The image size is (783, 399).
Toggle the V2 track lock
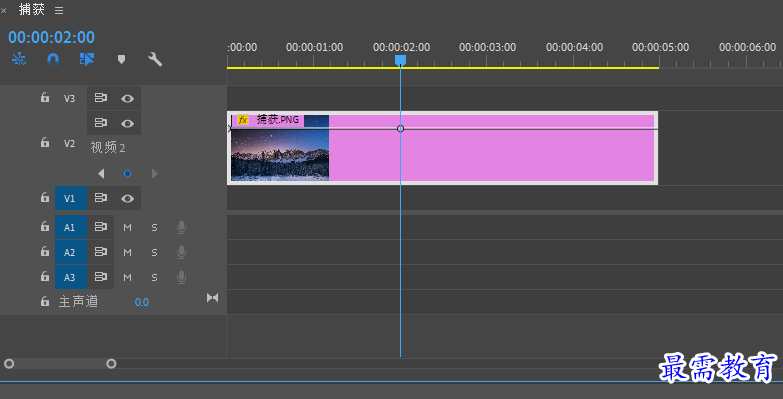pyautogui.click(x=45, y=143)
